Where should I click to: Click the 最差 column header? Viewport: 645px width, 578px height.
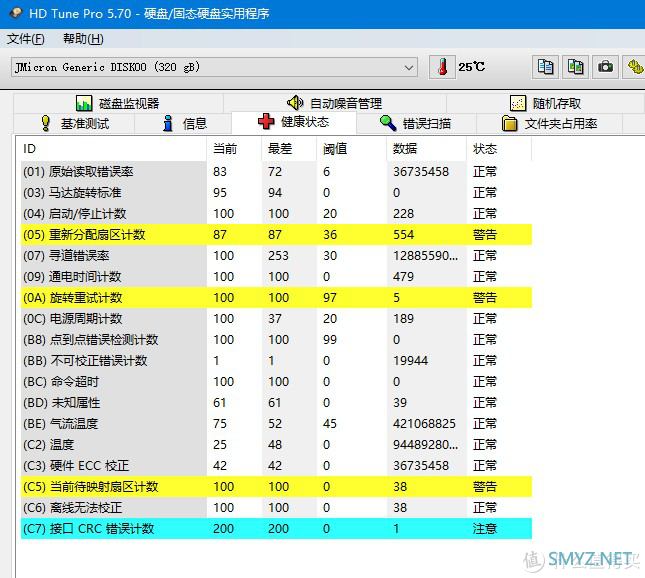point(289,149)
